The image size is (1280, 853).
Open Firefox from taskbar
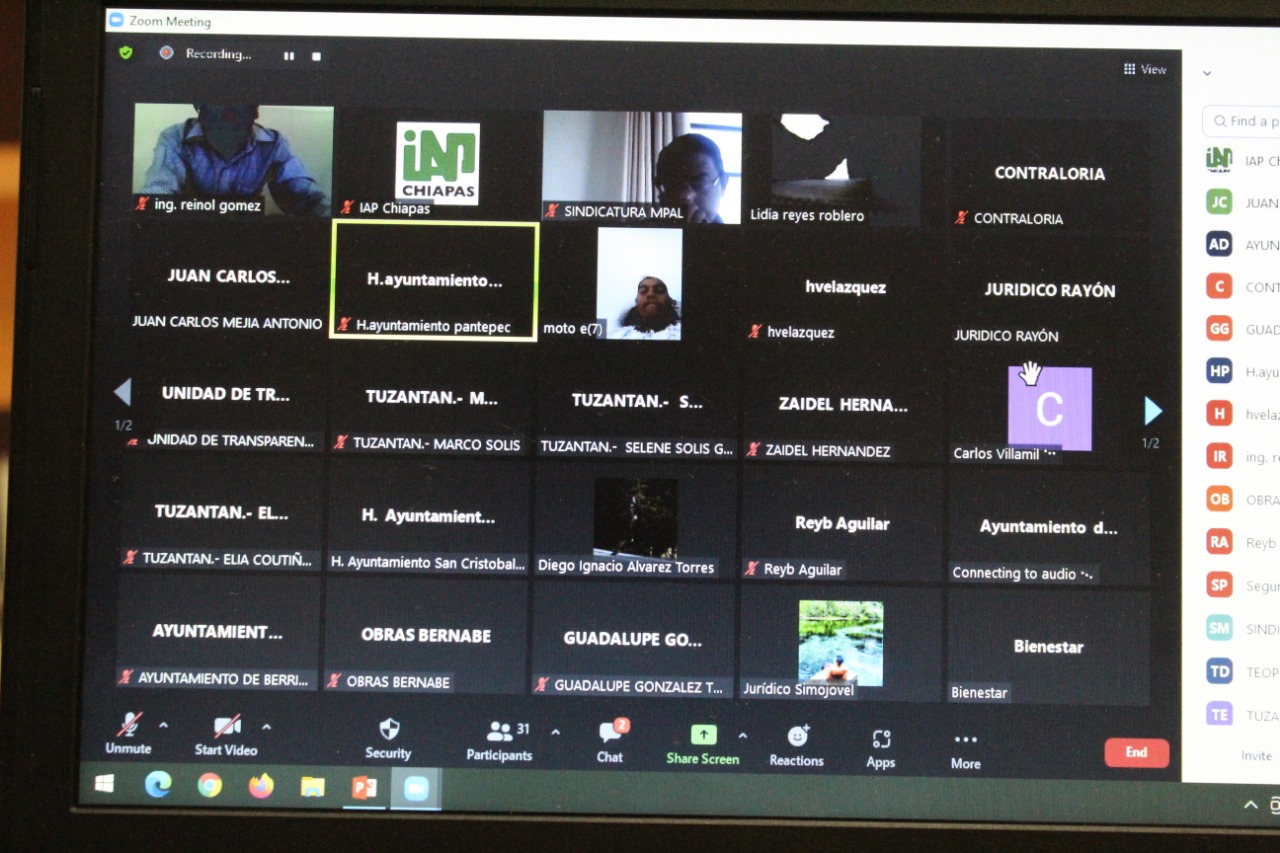tap(261, 786)
